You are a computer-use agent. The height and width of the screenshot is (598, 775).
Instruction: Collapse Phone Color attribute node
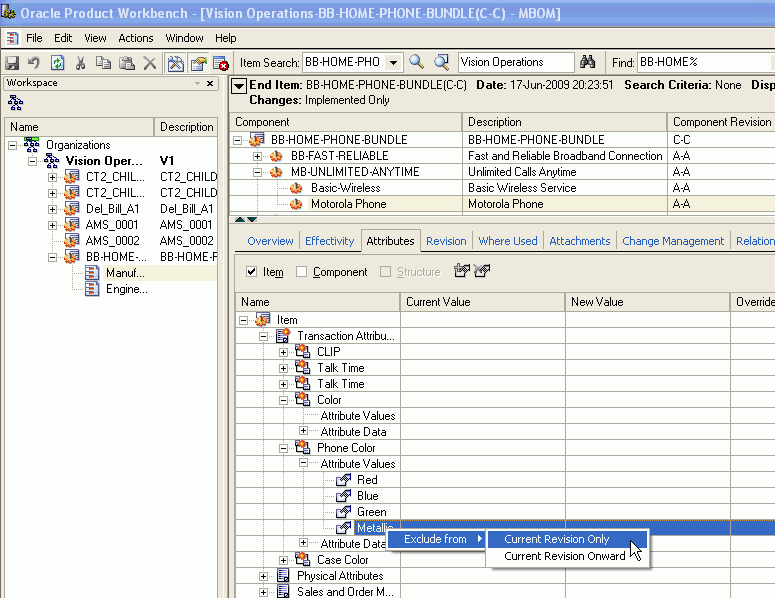[283, 448]
